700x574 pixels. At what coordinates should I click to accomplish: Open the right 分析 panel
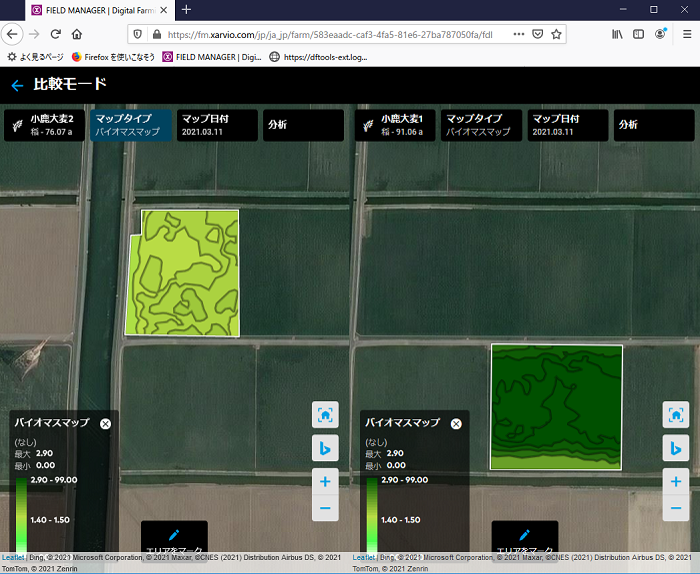(x=653, y=125)
